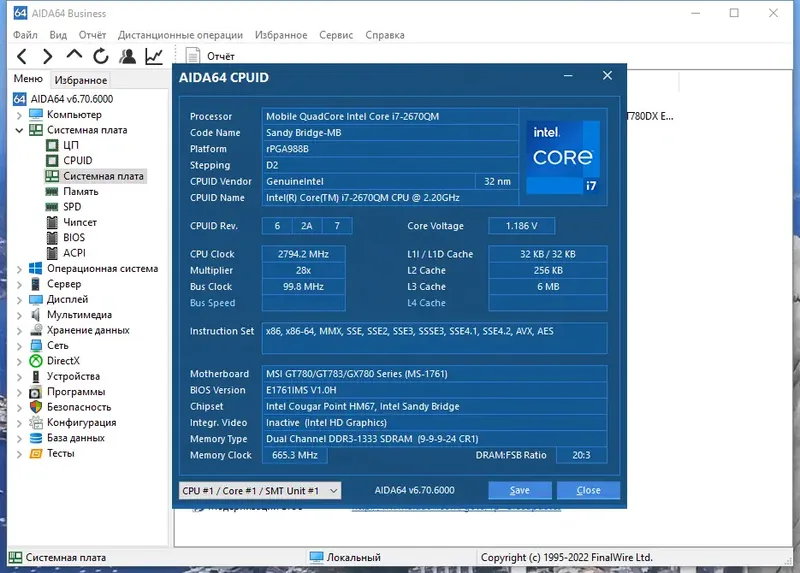Click the Motherboard MSI GT780 value

435,373
